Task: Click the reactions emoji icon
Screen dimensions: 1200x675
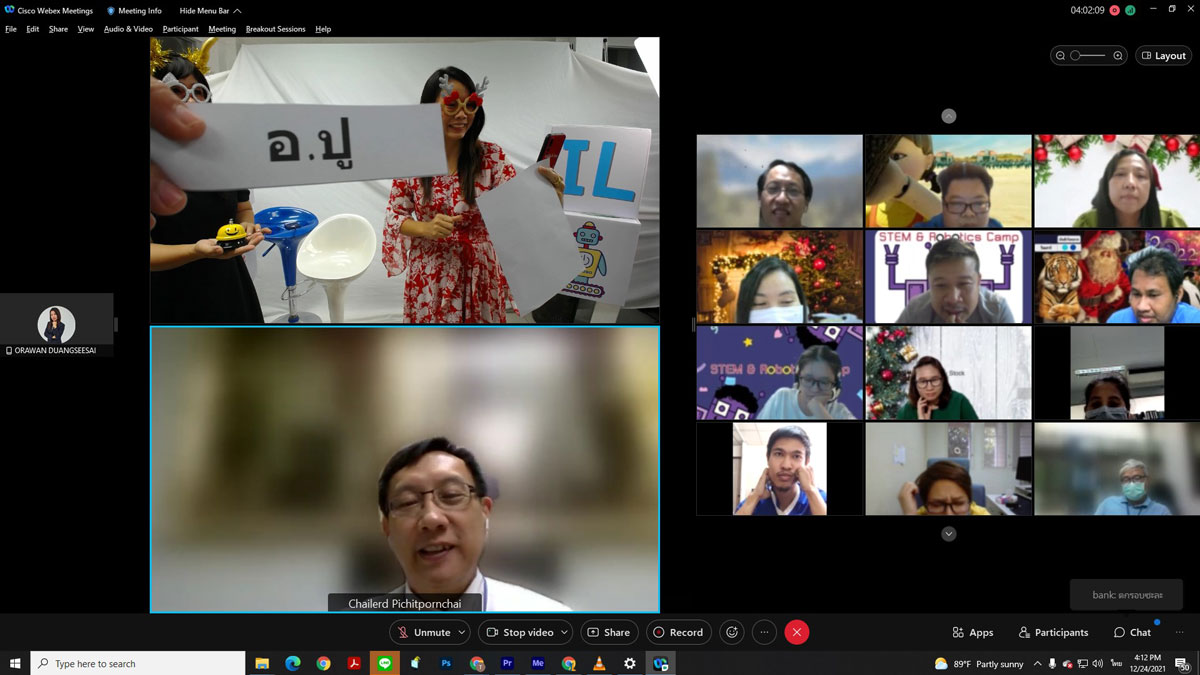Action: click(732, 632)
